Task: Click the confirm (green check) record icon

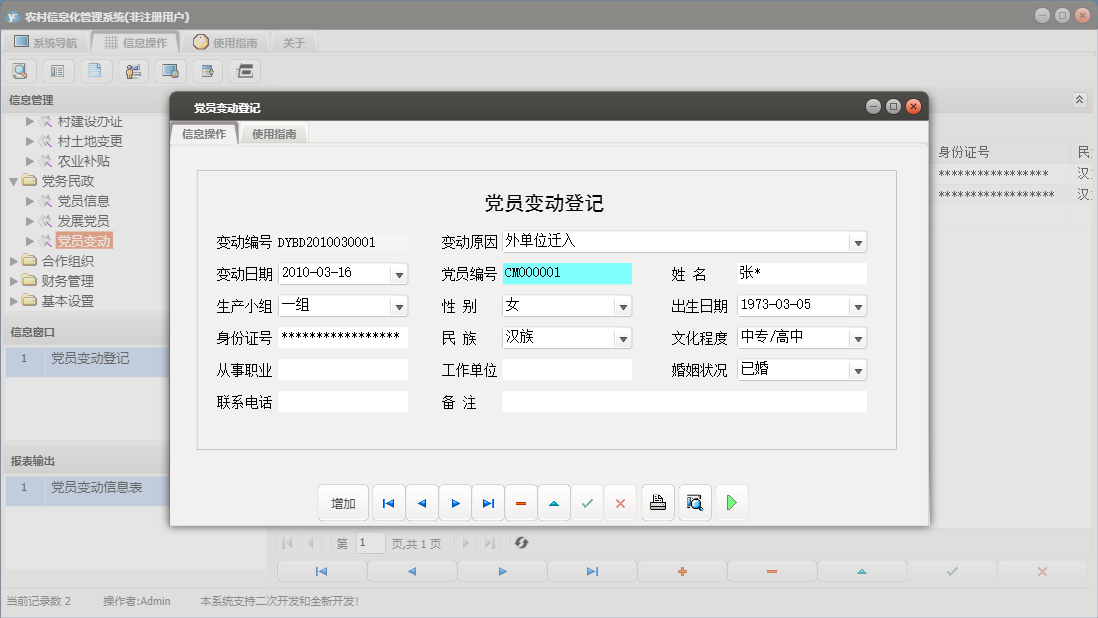Action: [x=587, y=502]
